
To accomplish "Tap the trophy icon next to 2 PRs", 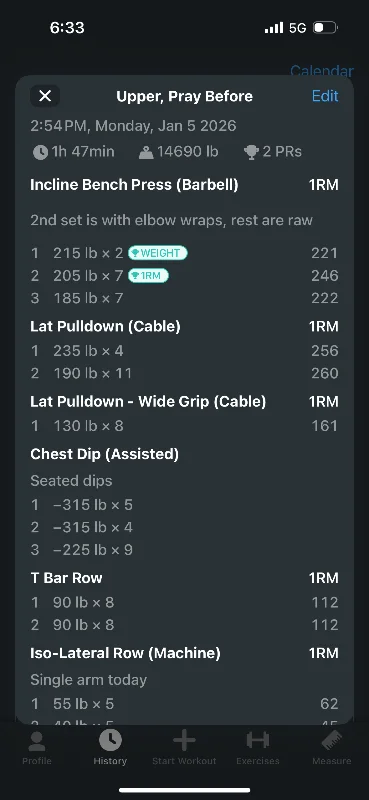I will pos(251,152).
